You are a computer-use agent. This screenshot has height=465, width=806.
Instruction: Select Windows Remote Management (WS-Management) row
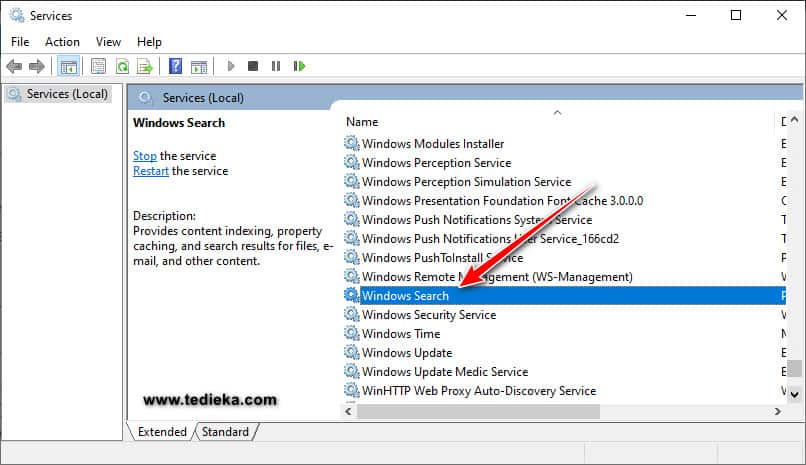point(564,276)
